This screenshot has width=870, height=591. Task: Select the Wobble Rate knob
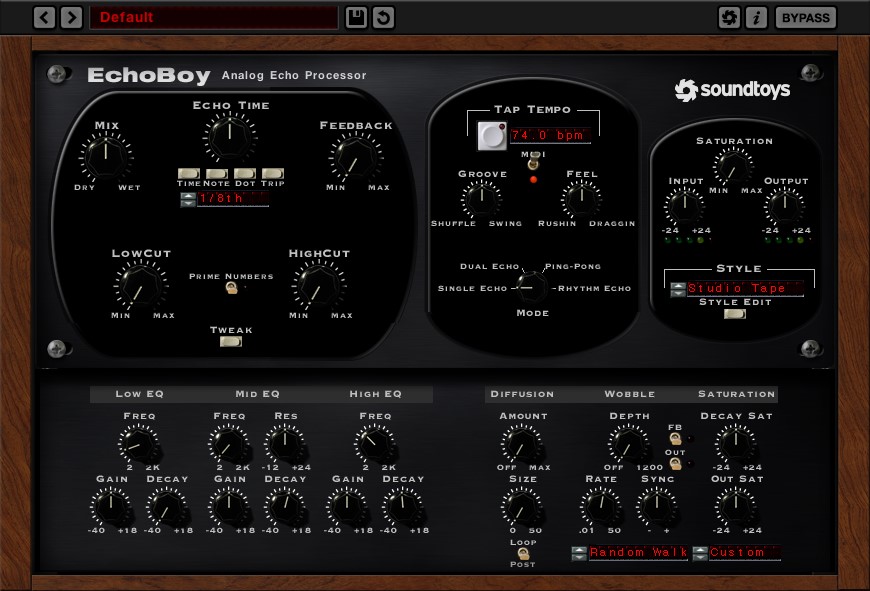tap(601, 507)
